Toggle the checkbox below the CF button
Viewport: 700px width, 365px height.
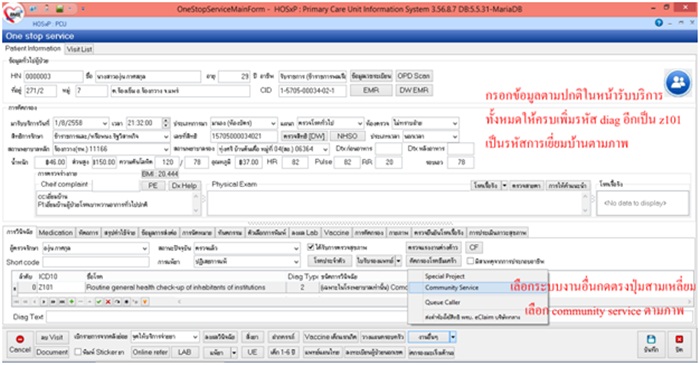[470, 261]
